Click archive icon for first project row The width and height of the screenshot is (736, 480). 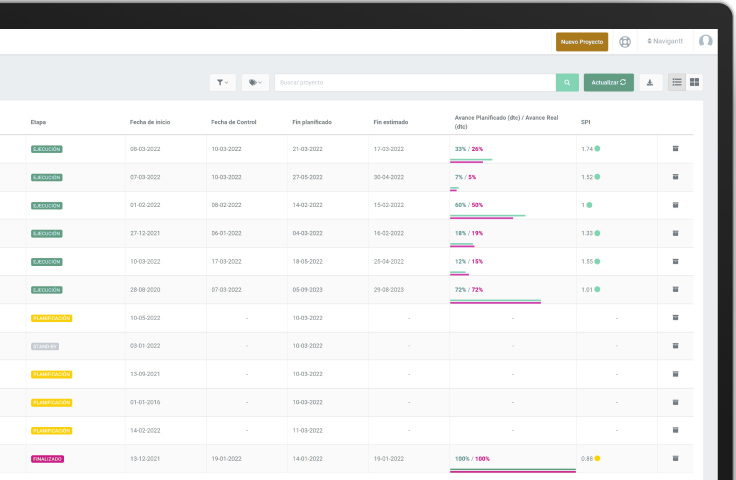point(675,149)
